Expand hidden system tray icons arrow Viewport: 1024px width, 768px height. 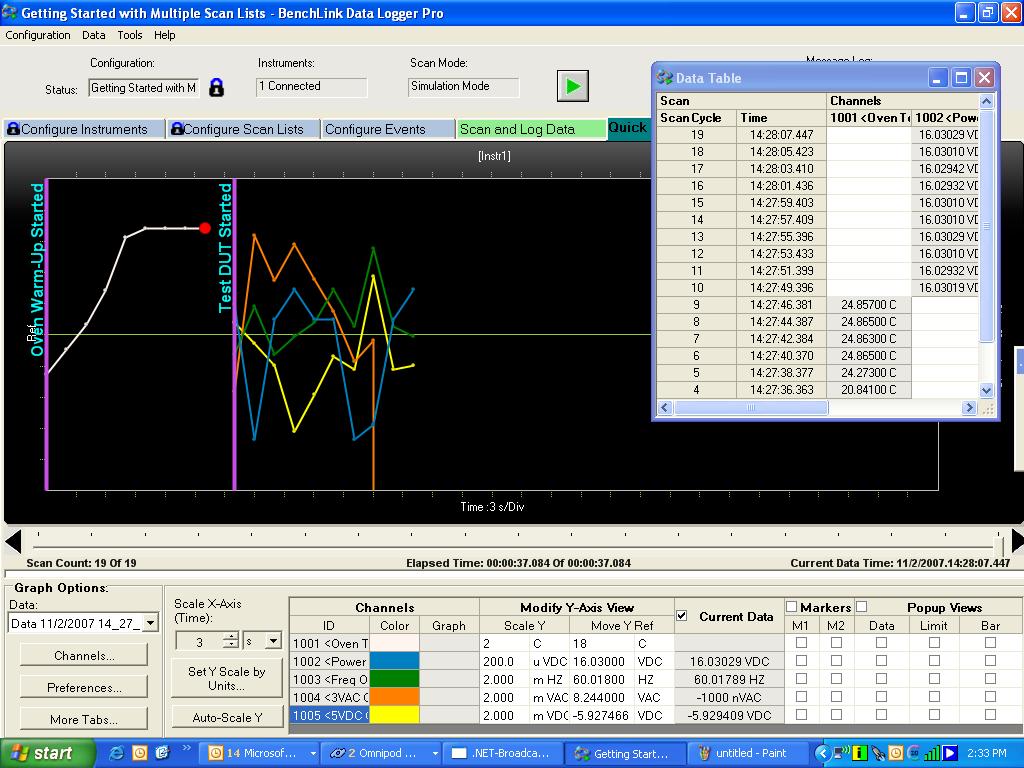click(822, 754)
